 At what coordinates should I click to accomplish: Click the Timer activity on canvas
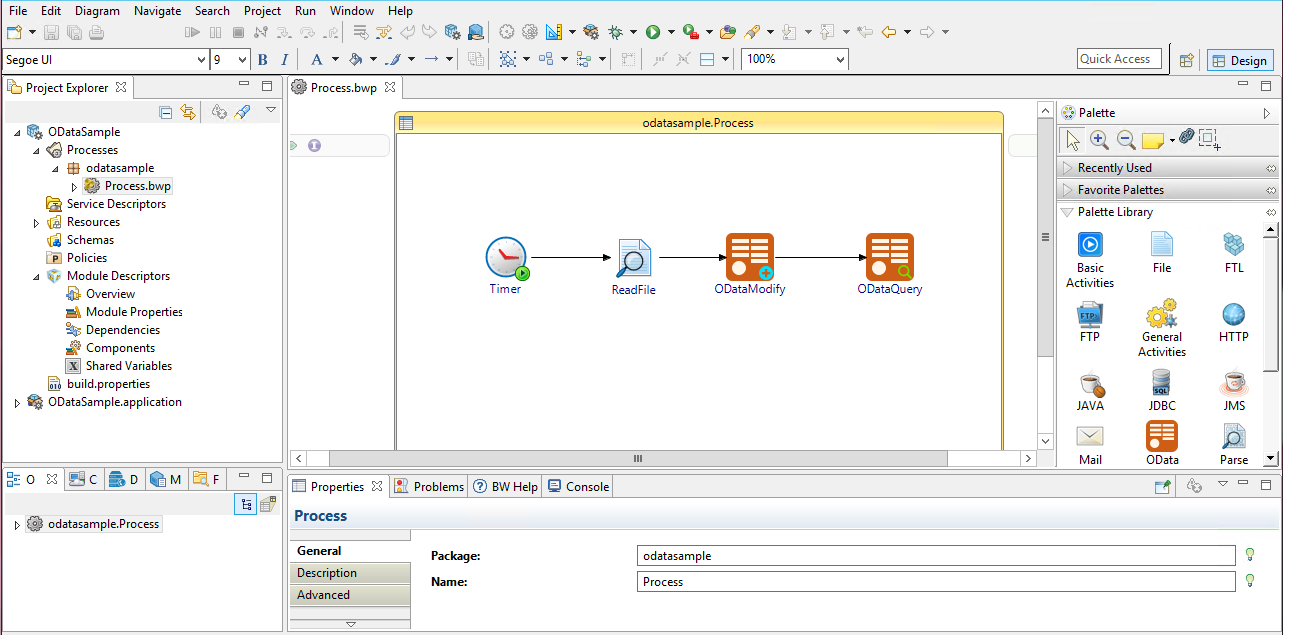click(x=506, y=258)
